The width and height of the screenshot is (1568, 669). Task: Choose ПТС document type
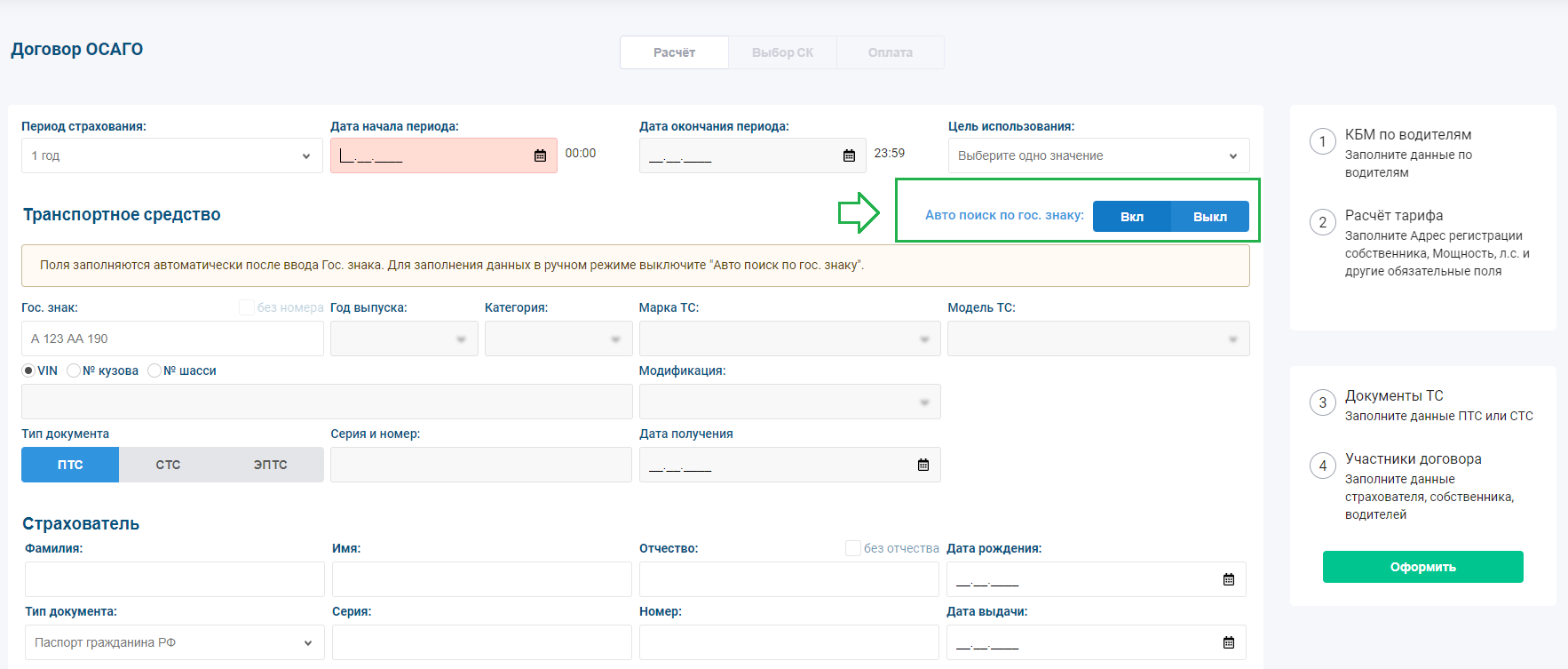[x=70, y=465]
